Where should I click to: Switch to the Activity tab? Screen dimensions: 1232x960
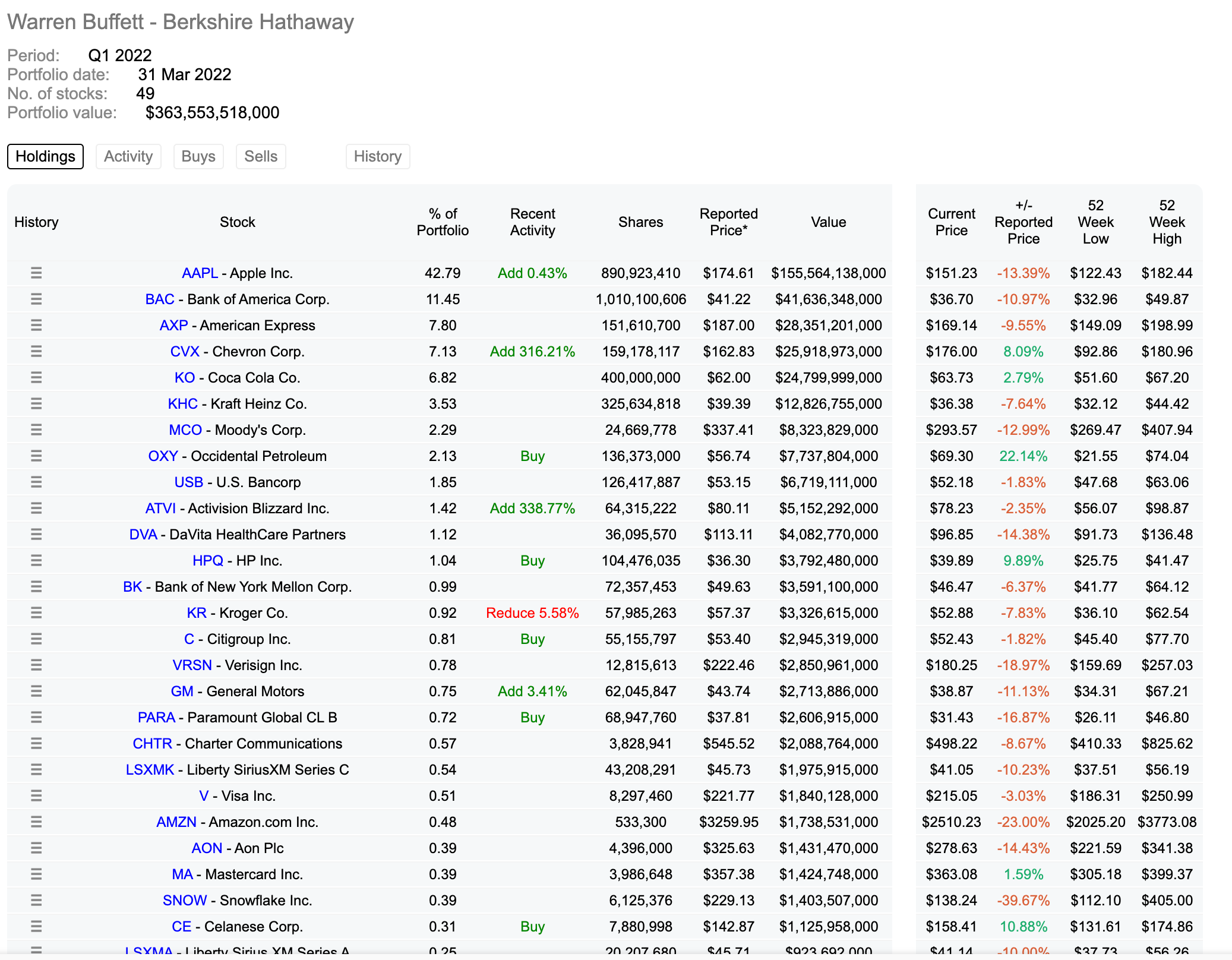[128, 156]
